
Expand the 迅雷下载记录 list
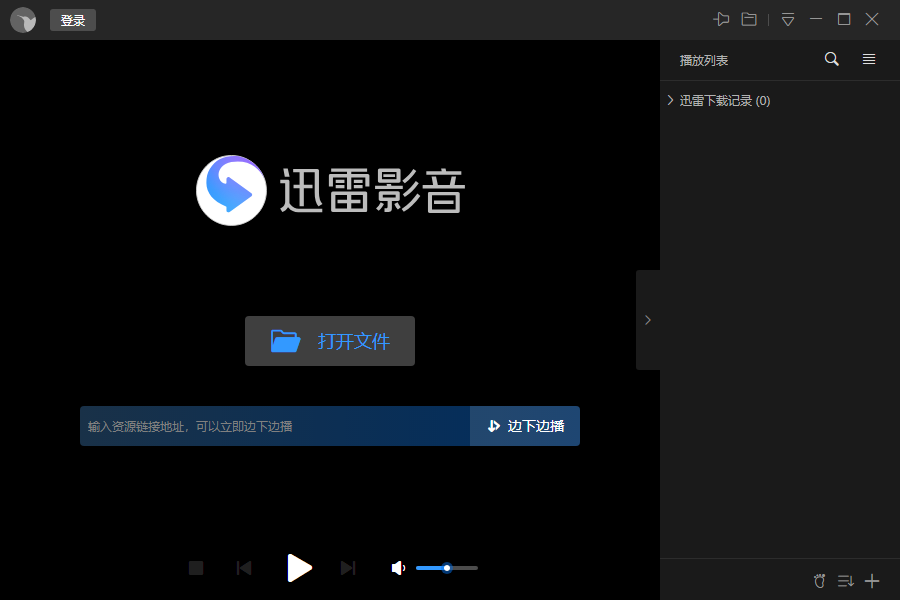[x=670, y=100]
